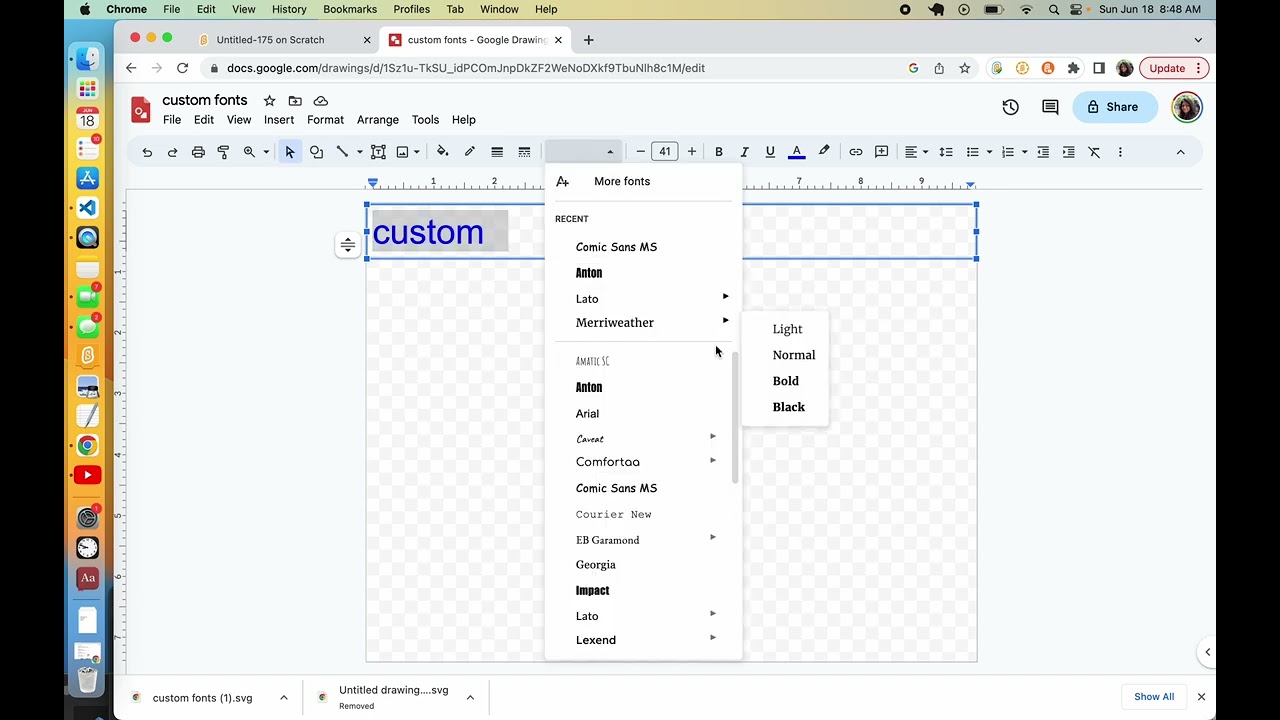This screenshot has width=1280, height=720.
Task: Click the Share button
Action: pos(1114,107)
